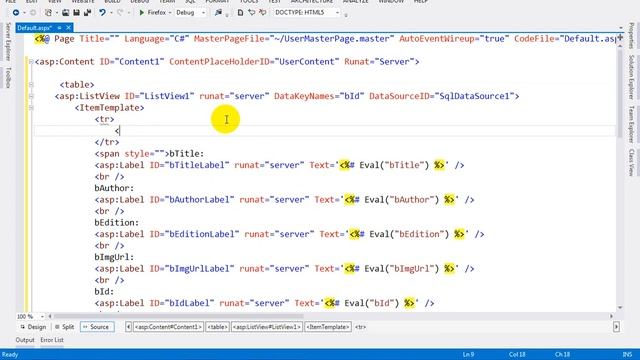Click the Save All toolbar icon
Screen dimensions: 640x360
87,13
